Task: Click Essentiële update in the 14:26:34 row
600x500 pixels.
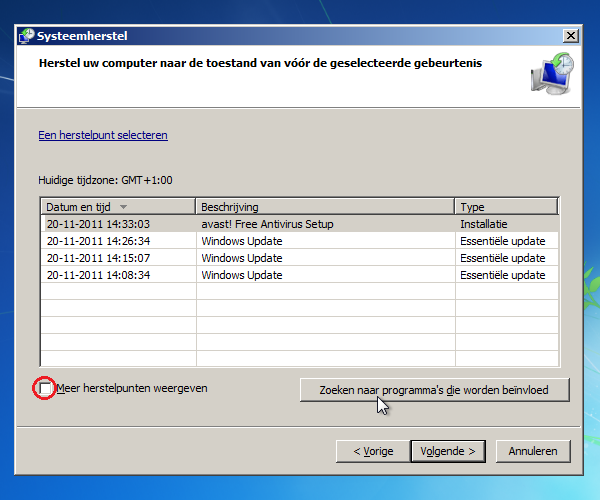Action: [x=503, y=241]
